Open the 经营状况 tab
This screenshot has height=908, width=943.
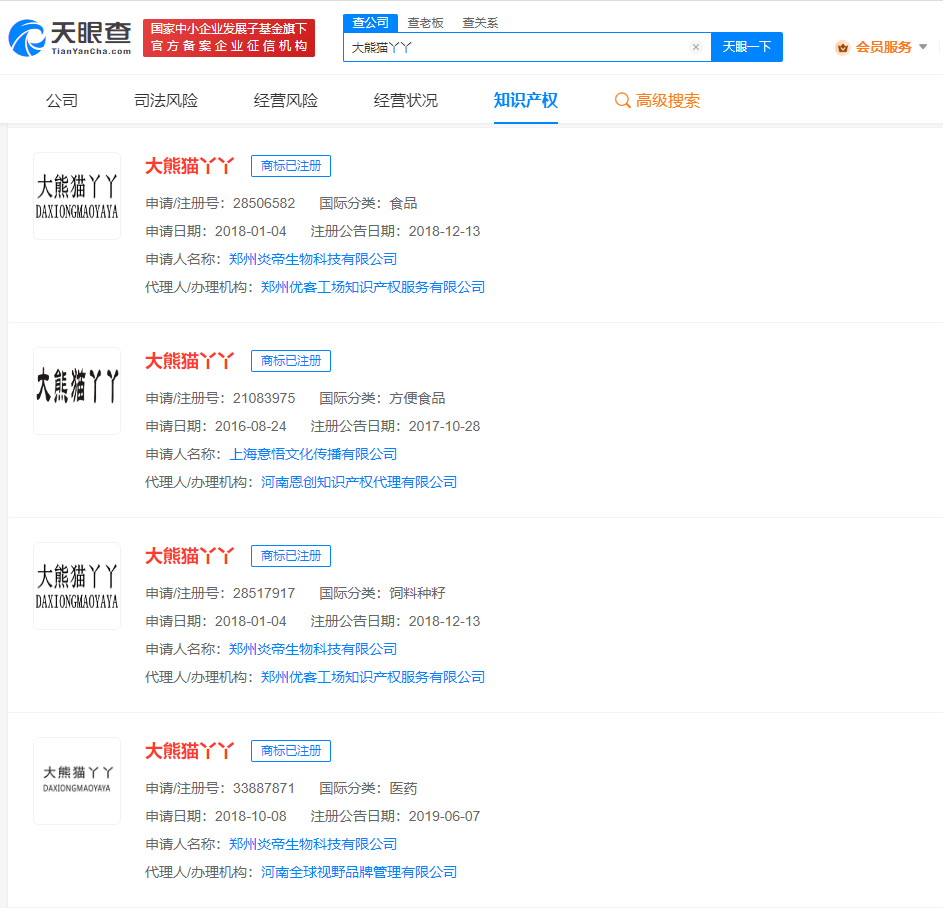point(406,100)
